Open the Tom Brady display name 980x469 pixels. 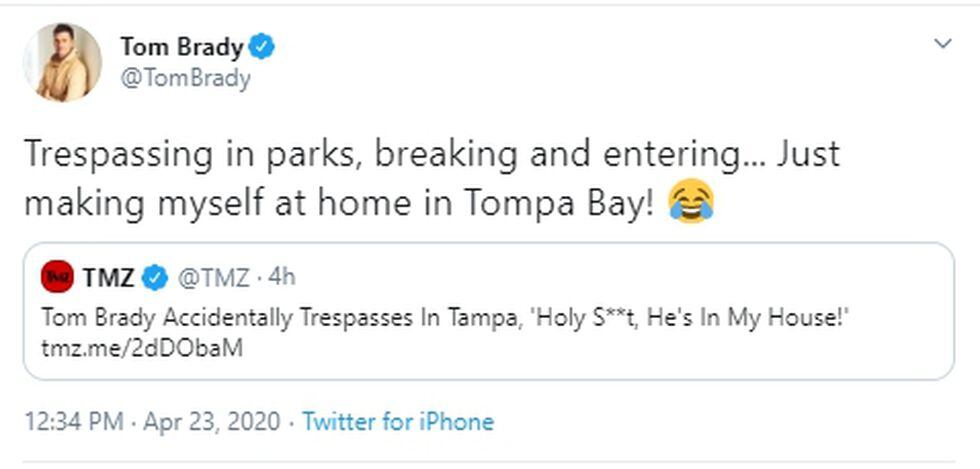pyautogui.click(x=181, y=46)
